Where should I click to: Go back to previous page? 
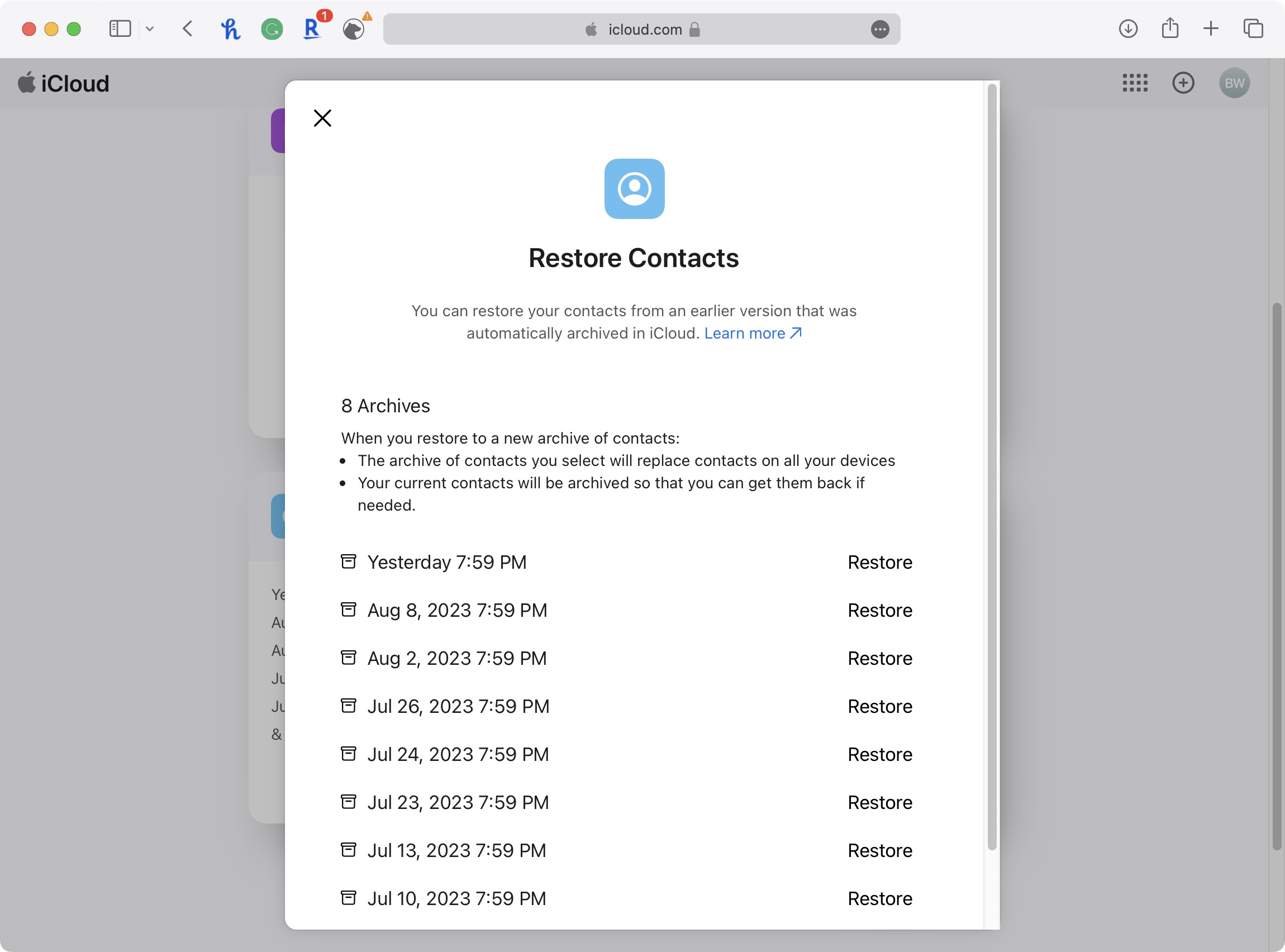click(x=187, y=29)
